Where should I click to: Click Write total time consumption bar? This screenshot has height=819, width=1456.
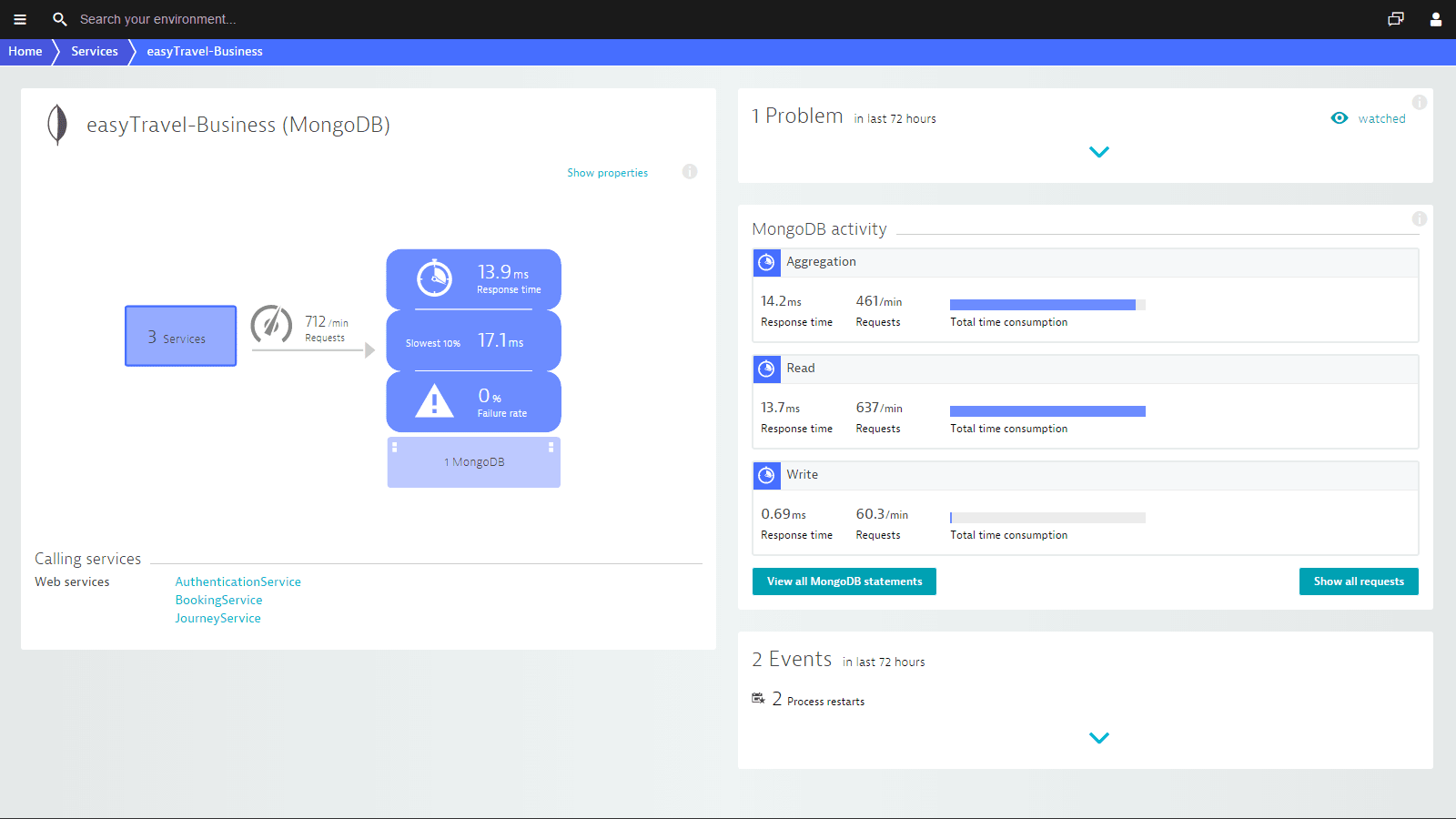[1047, 518]
